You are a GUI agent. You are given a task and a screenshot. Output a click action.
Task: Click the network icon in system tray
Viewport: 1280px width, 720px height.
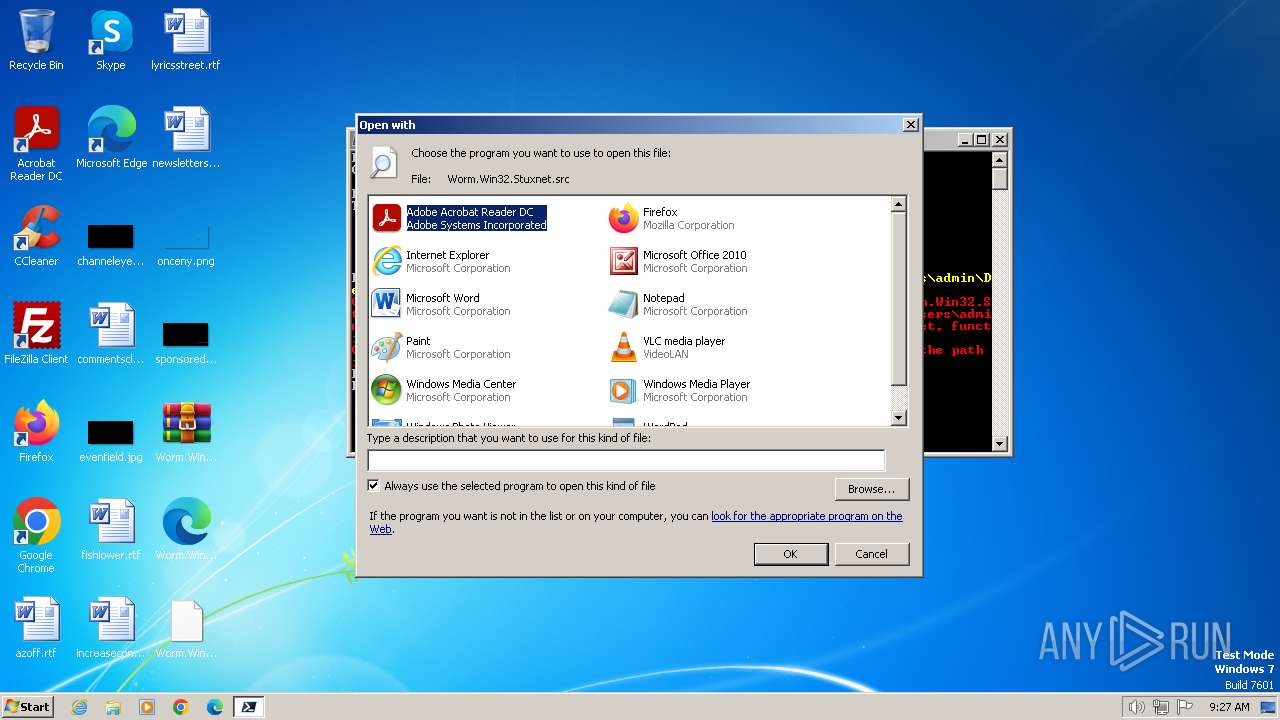(x=1161, y=707)
